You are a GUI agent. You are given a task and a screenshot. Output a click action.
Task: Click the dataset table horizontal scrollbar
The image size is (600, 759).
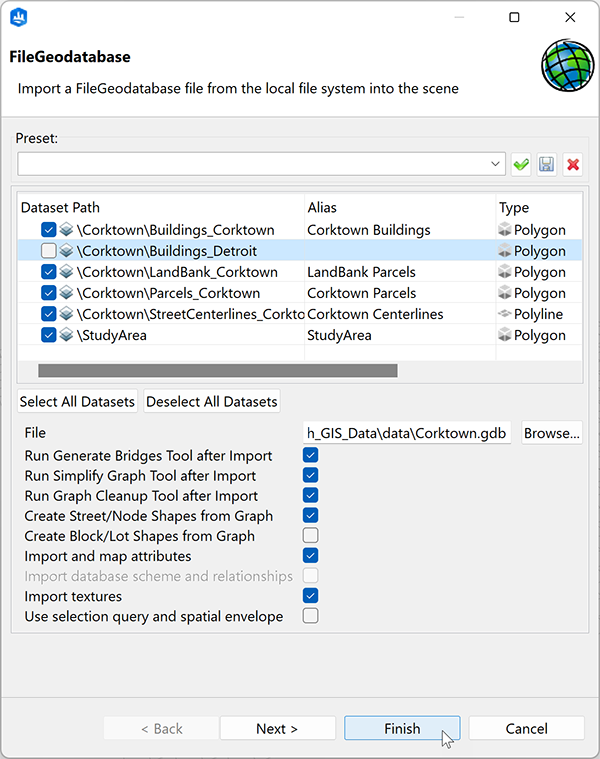(218, 371)
